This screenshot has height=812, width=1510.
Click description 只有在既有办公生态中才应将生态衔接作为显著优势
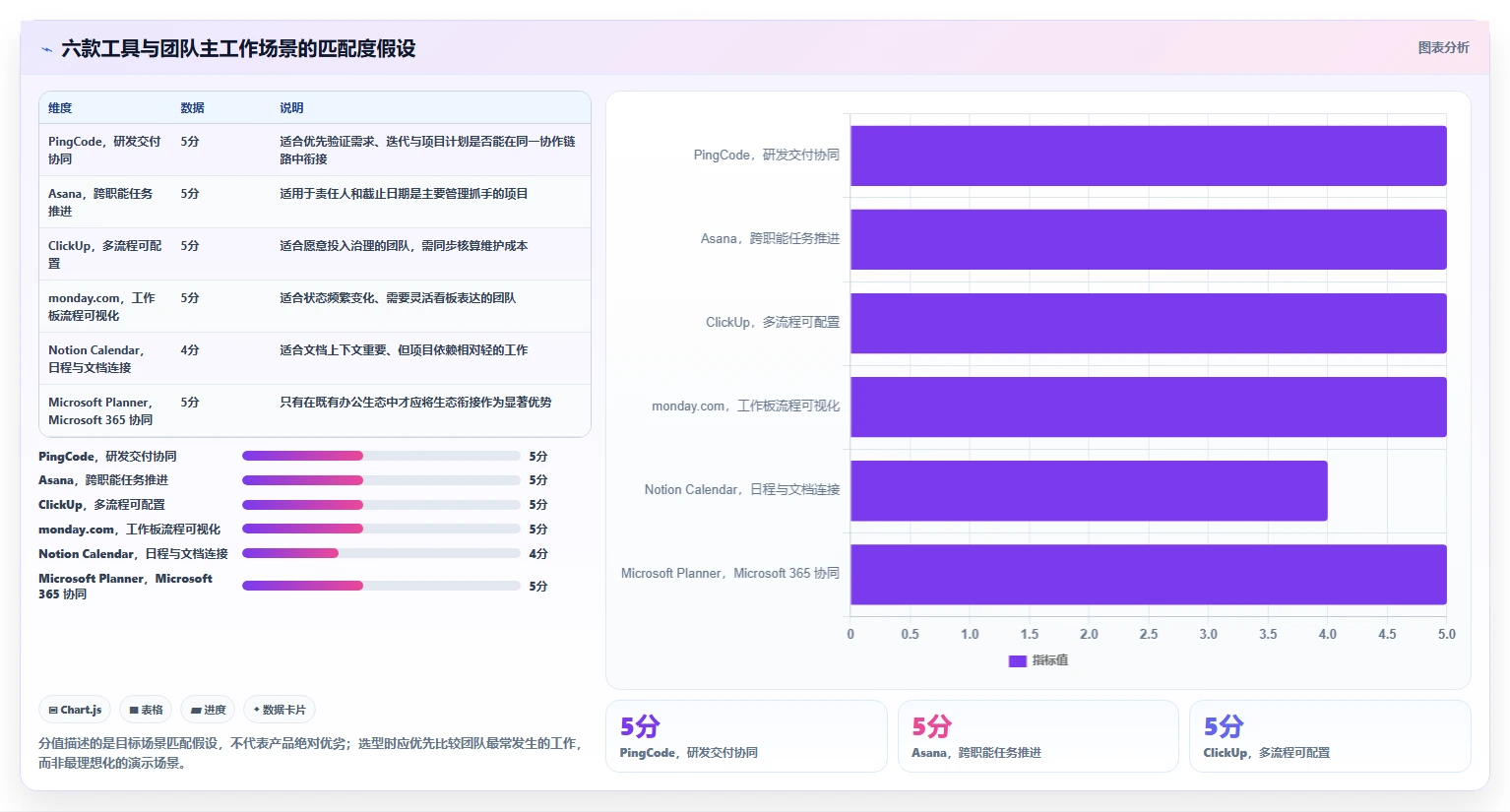(x=415, y=403)
